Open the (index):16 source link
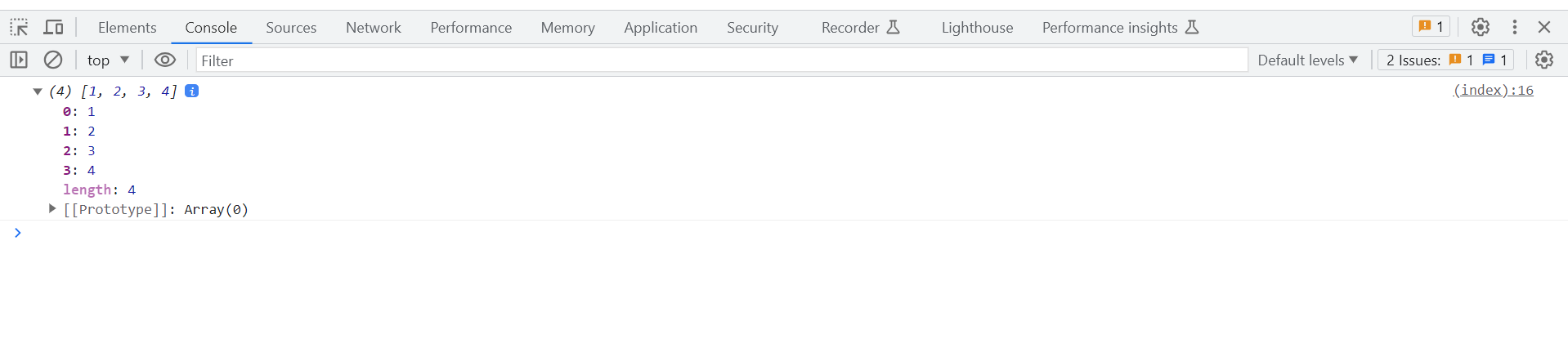This screenshot has height=348, width=1568. pyautogui.click(x=1493, y=91)
